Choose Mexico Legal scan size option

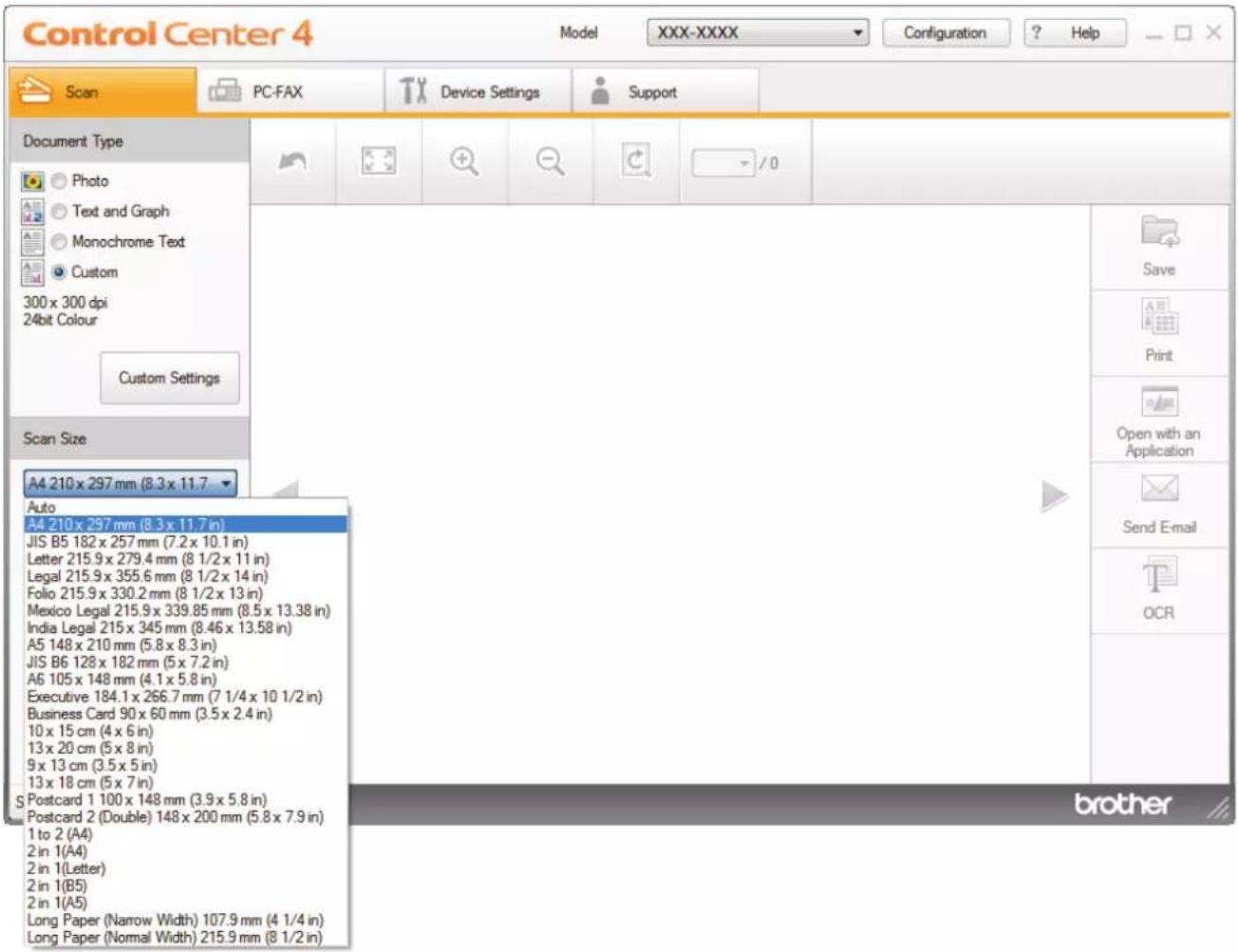[x=186, y=609]
